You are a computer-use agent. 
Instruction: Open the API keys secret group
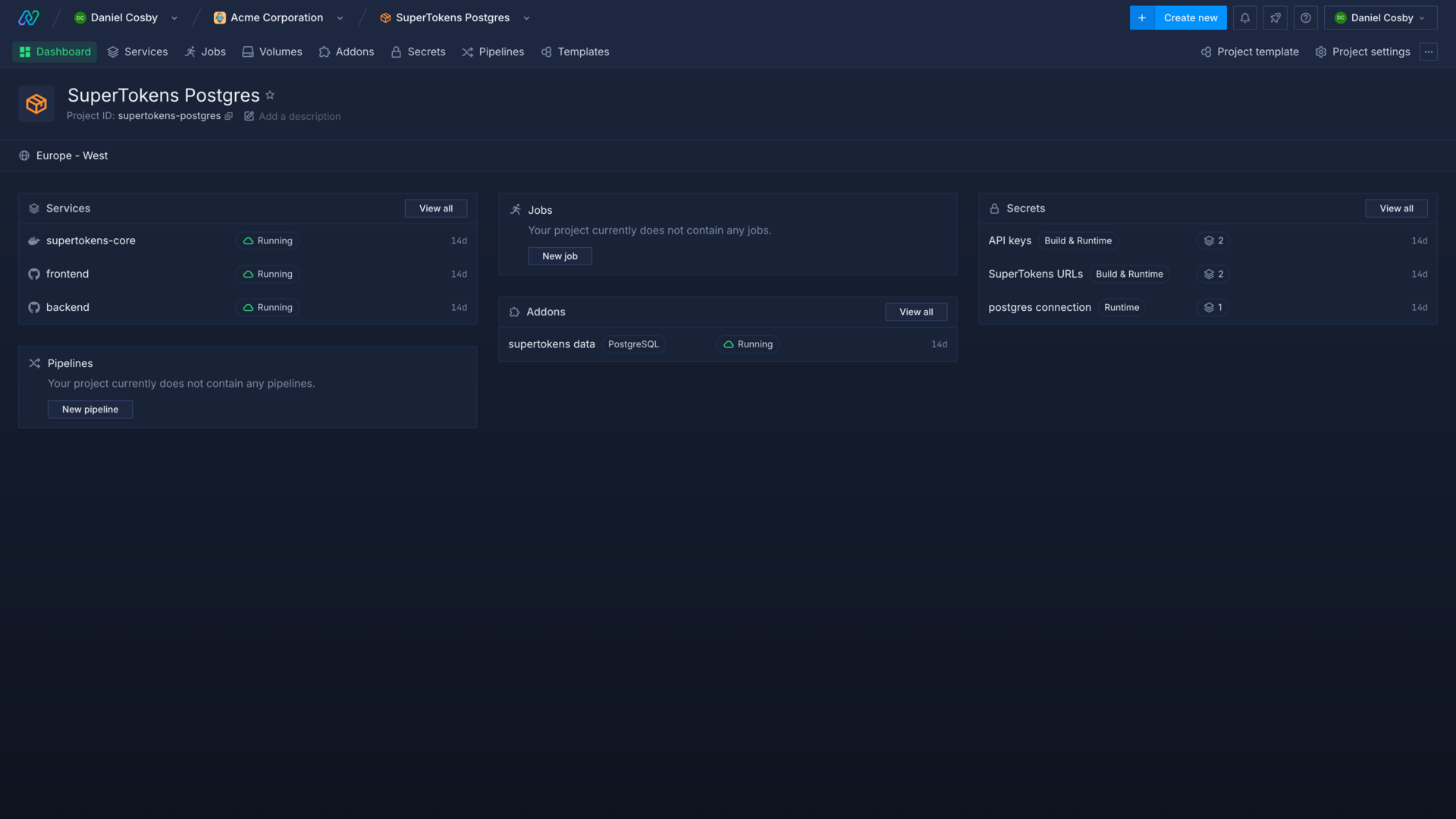pos(1207,241)
